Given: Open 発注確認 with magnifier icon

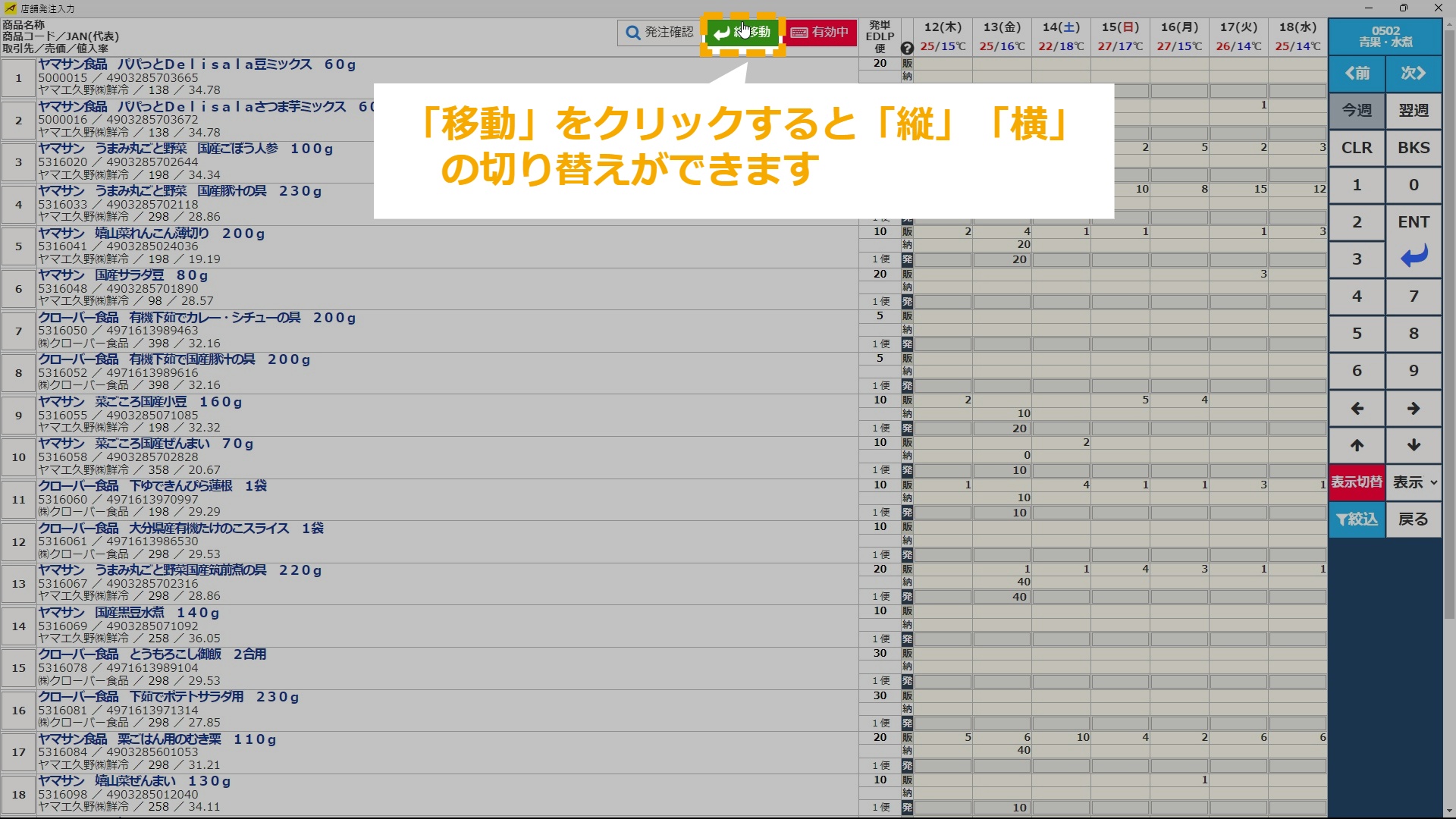Looking at the screenshot, I should pos(660,33).
